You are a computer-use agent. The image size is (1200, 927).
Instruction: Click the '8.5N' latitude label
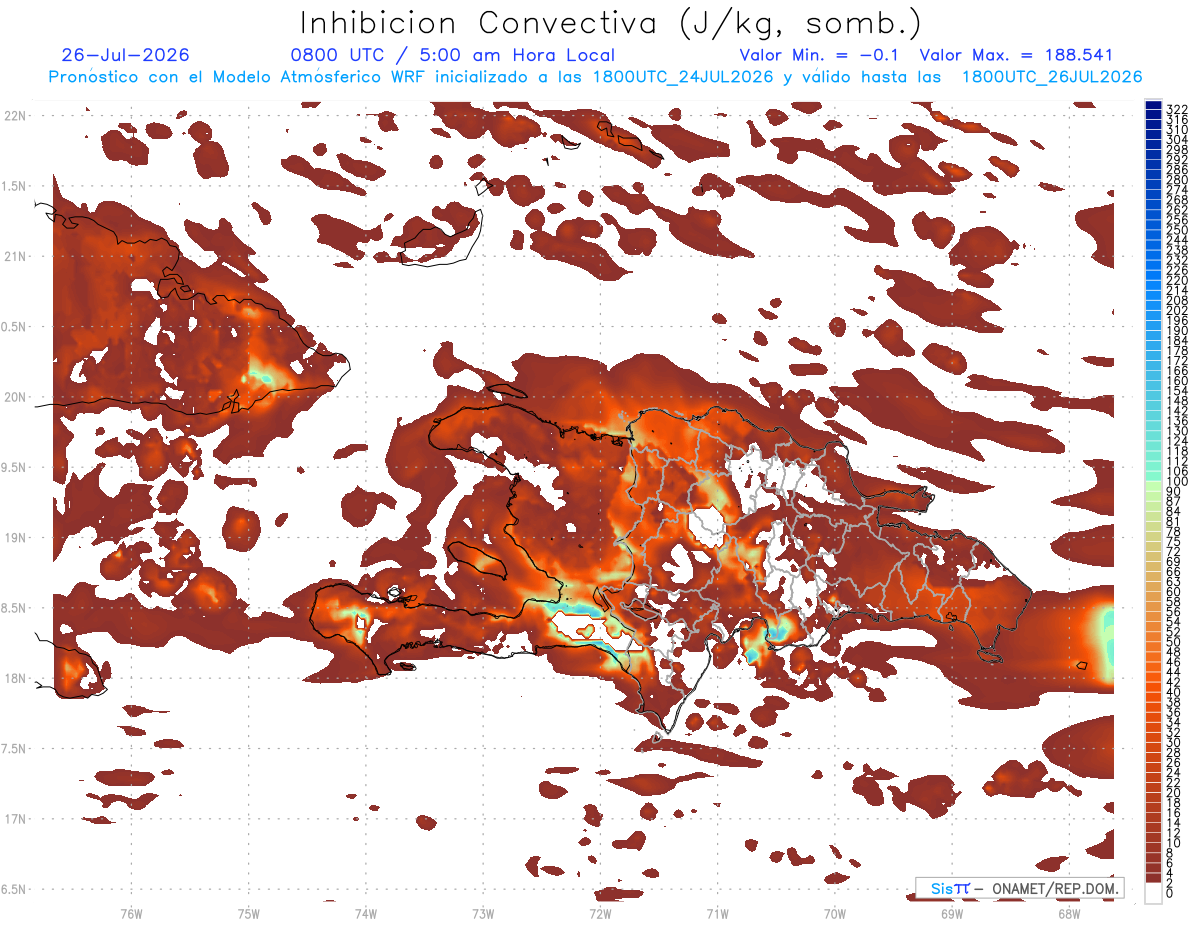14,608
